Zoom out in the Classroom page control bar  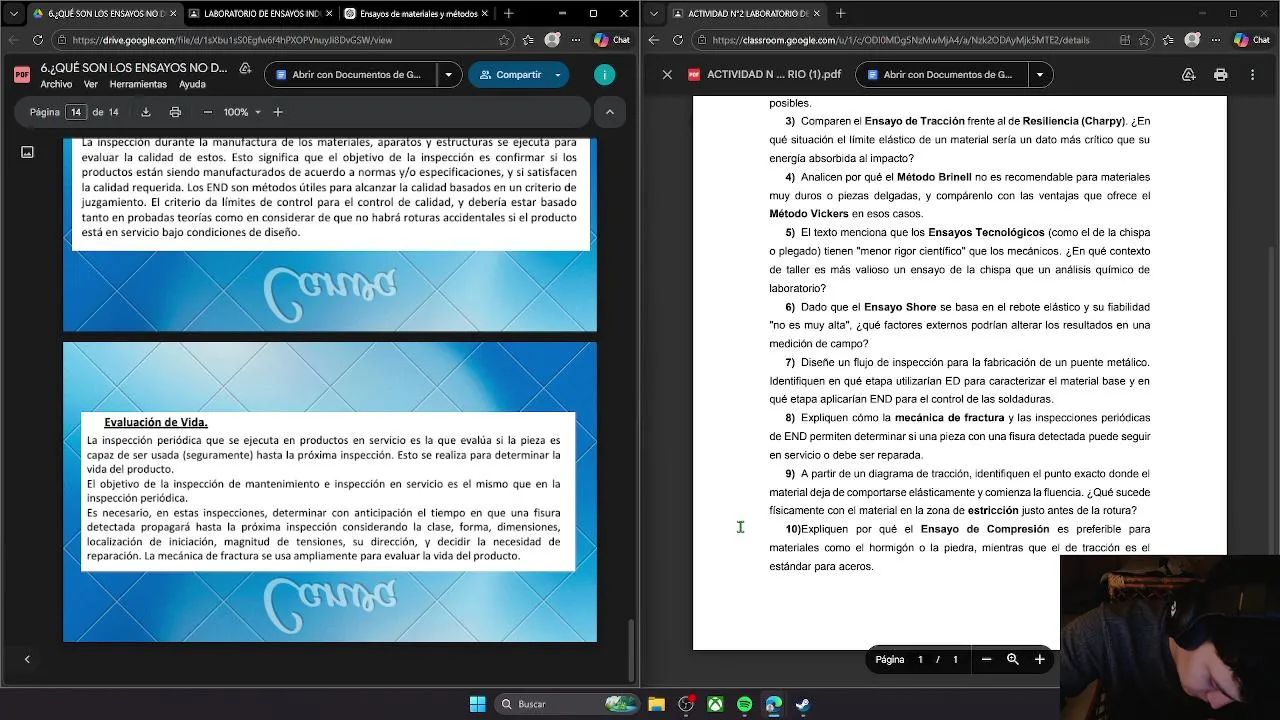tap(986, 659)
